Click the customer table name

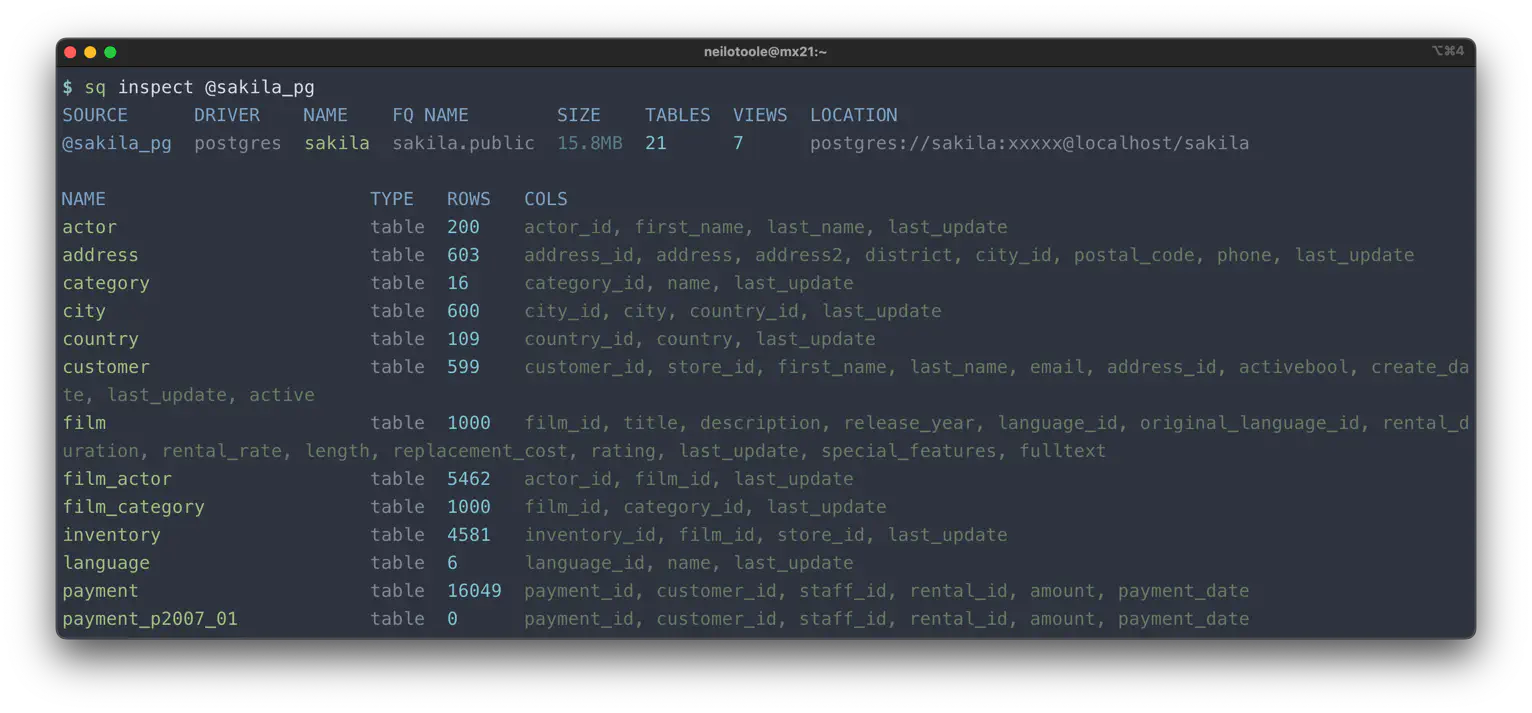106,367
